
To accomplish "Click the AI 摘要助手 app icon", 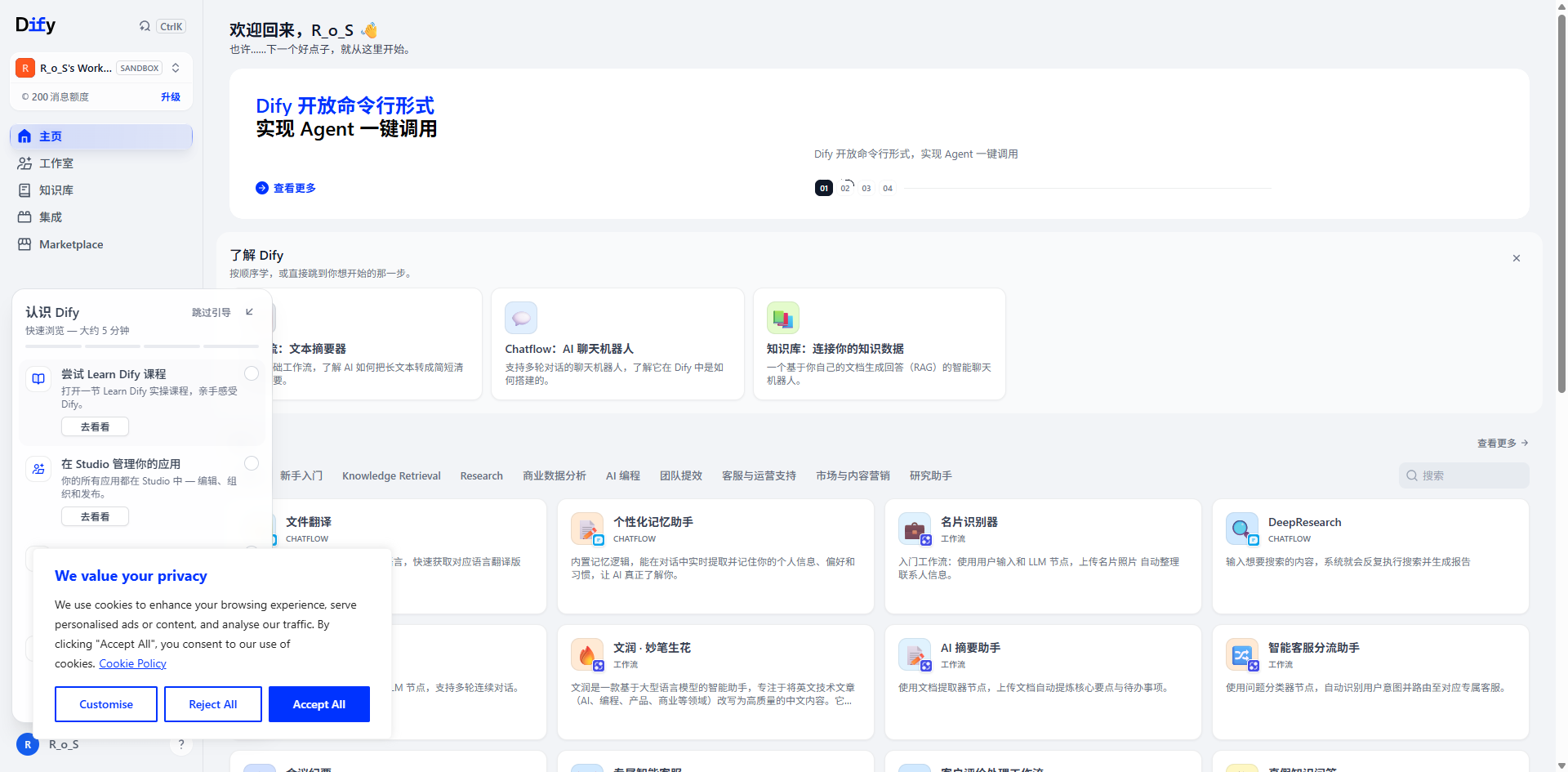I will point(915,655).
